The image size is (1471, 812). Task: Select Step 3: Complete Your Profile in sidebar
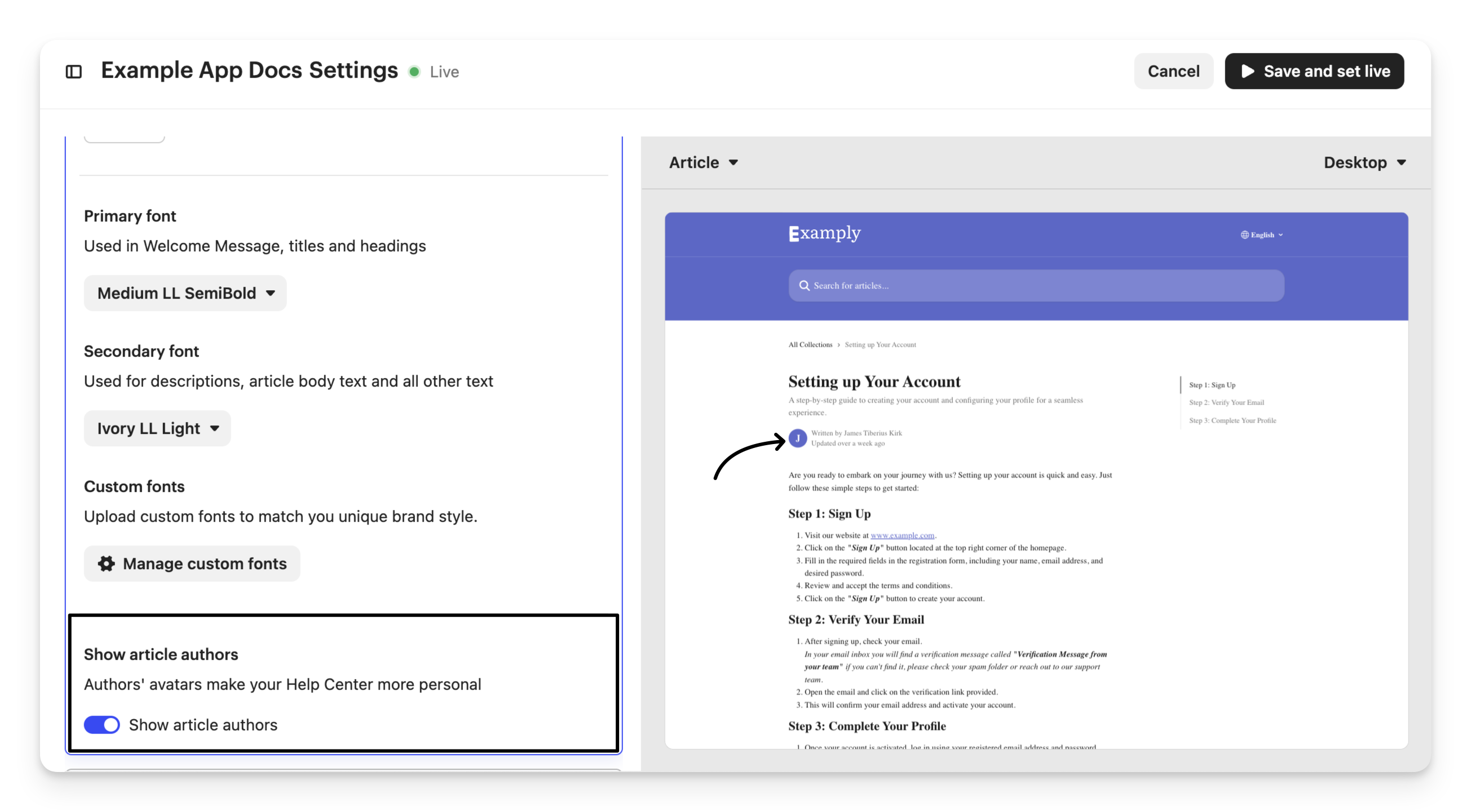point(1233,420)
